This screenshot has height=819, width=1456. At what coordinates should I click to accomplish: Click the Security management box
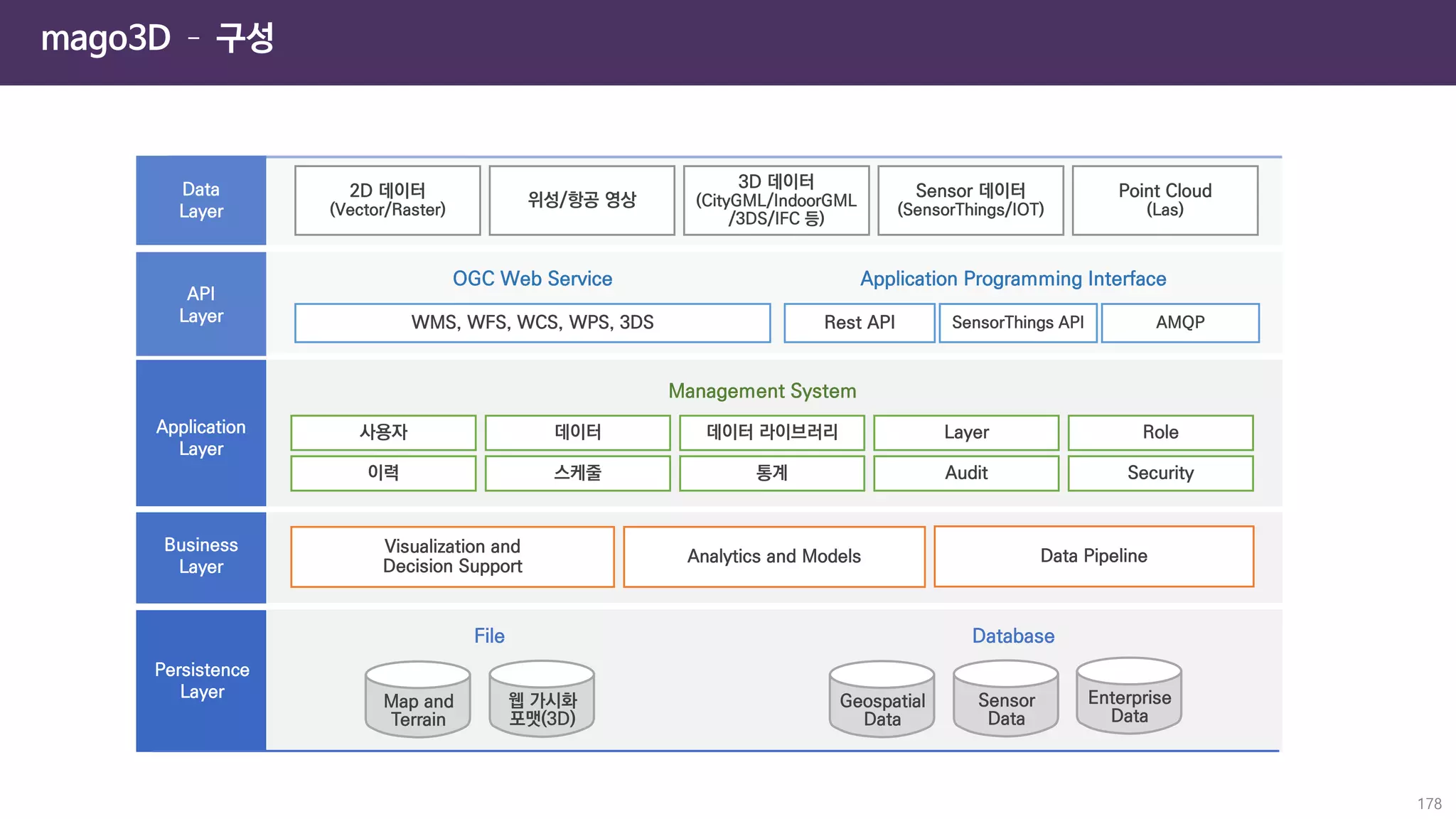[1160, 473]
